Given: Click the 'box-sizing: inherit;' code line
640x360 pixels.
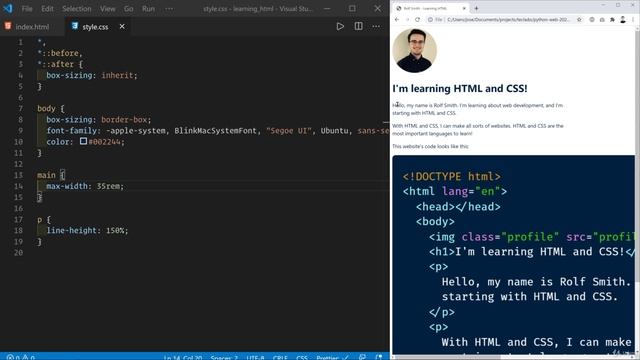Looking at the screenshot, I should [92, 76].
